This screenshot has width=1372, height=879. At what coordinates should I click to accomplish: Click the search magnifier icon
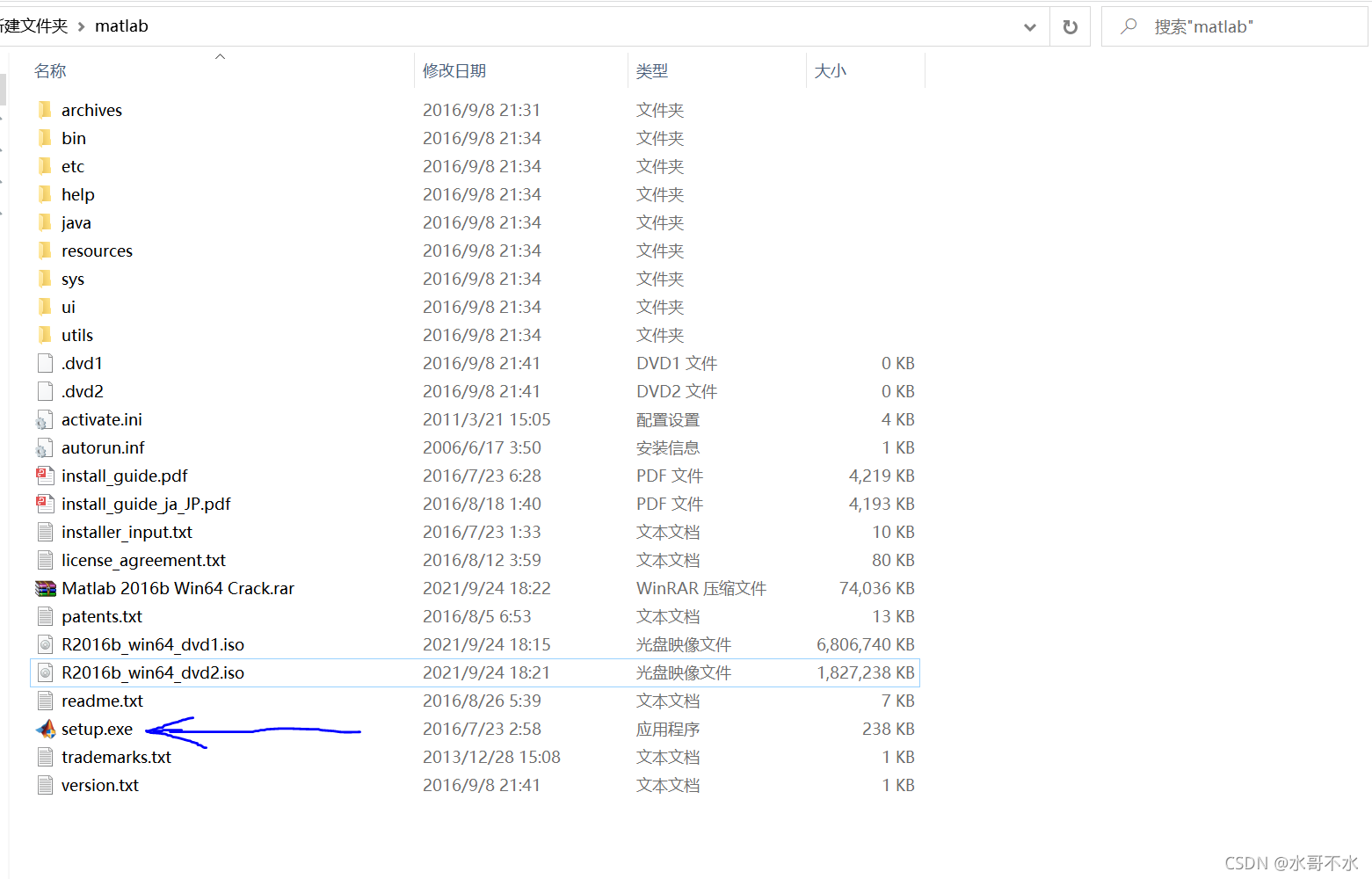click(1129, 26)
